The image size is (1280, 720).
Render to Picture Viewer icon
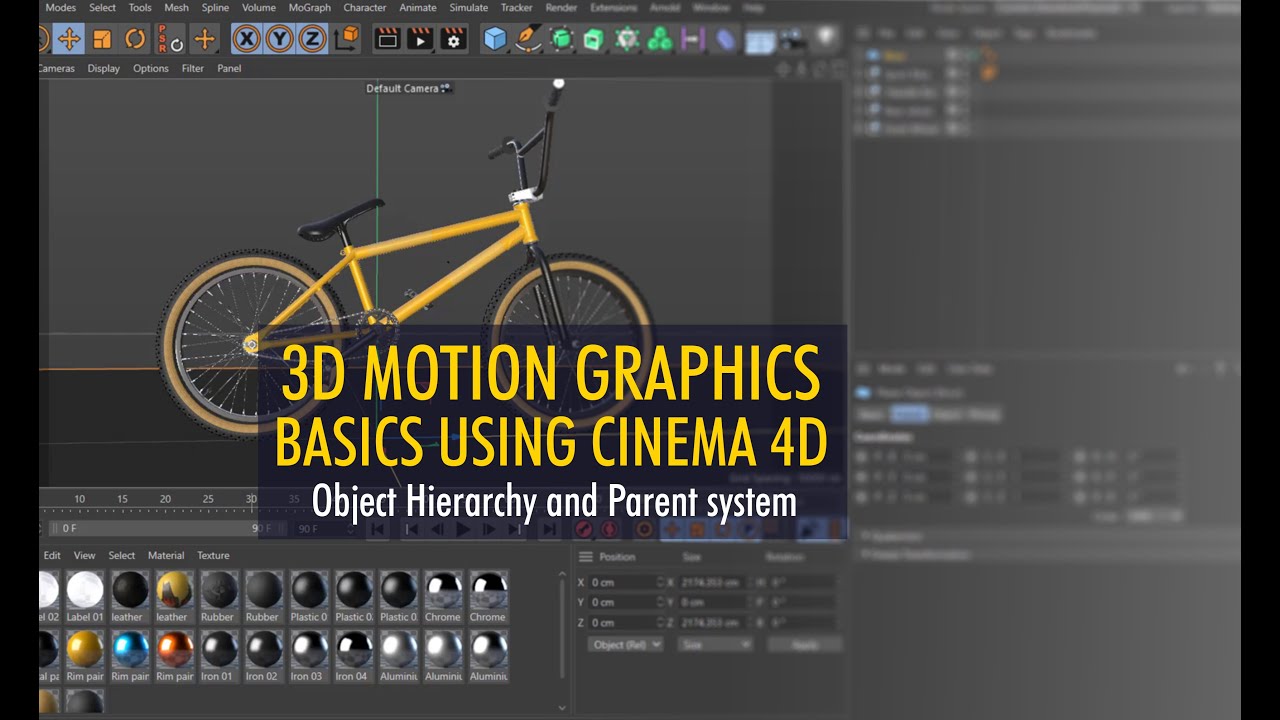pyautogui.click(x=421, y=39)
